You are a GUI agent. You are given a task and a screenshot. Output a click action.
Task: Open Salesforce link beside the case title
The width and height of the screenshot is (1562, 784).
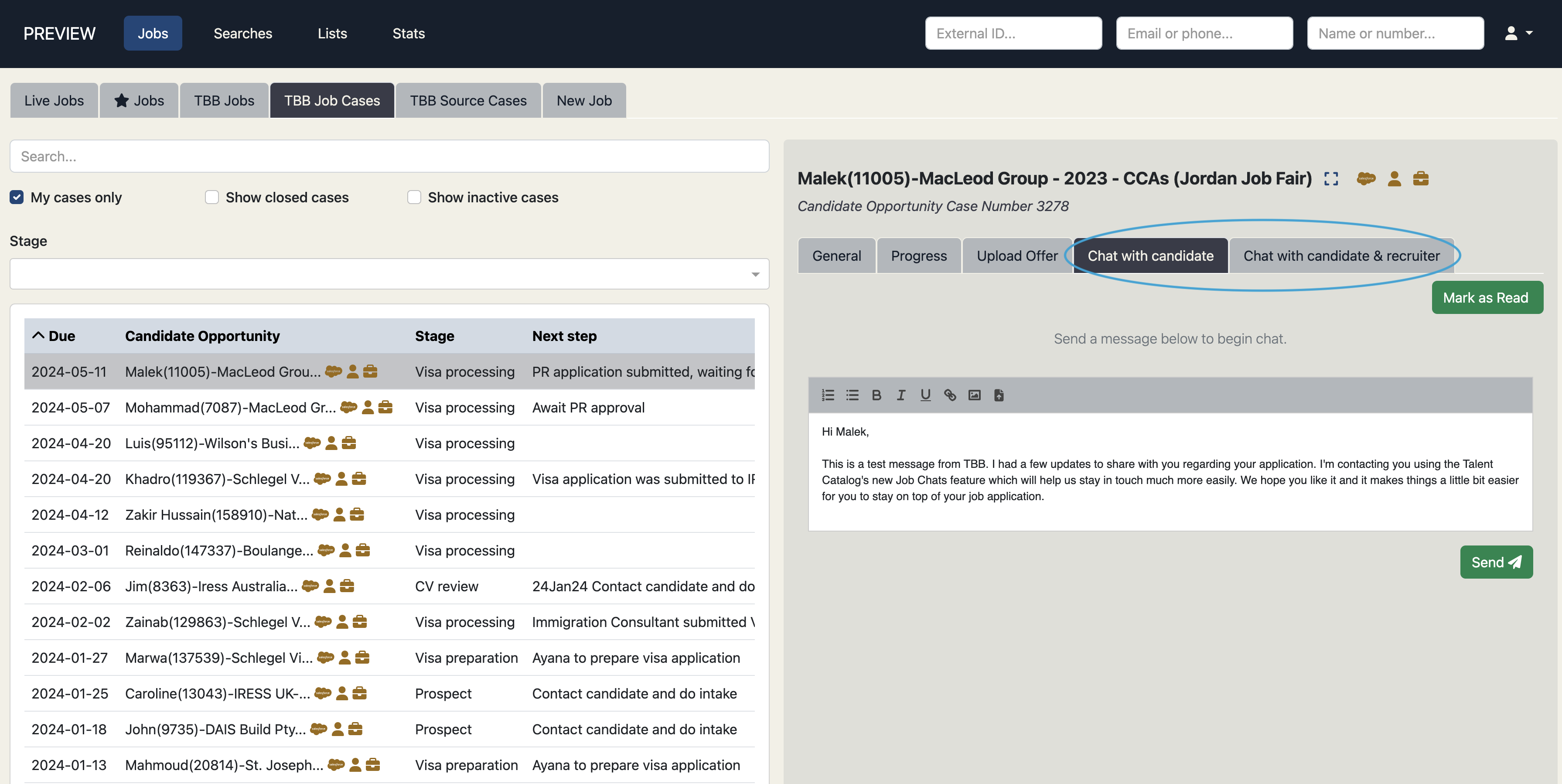(x=1365, y=178)
